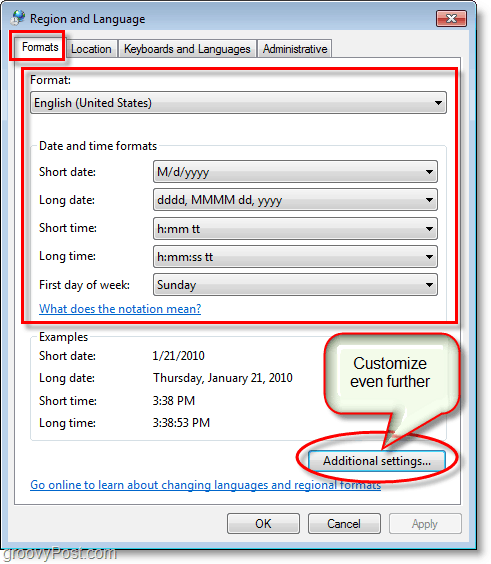
Task: Click the Region and Language globe icon
Action: tap(18, 18)
